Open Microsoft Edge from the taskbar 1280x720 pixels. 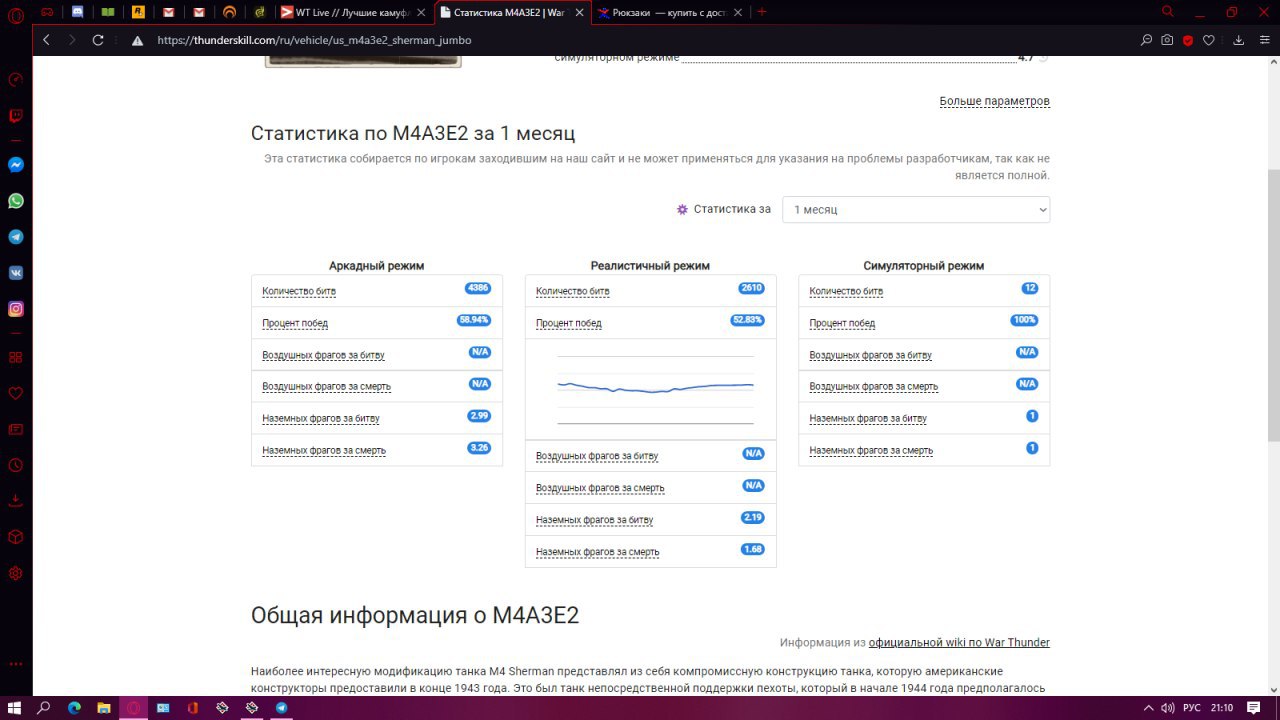[x=74, y=707]
